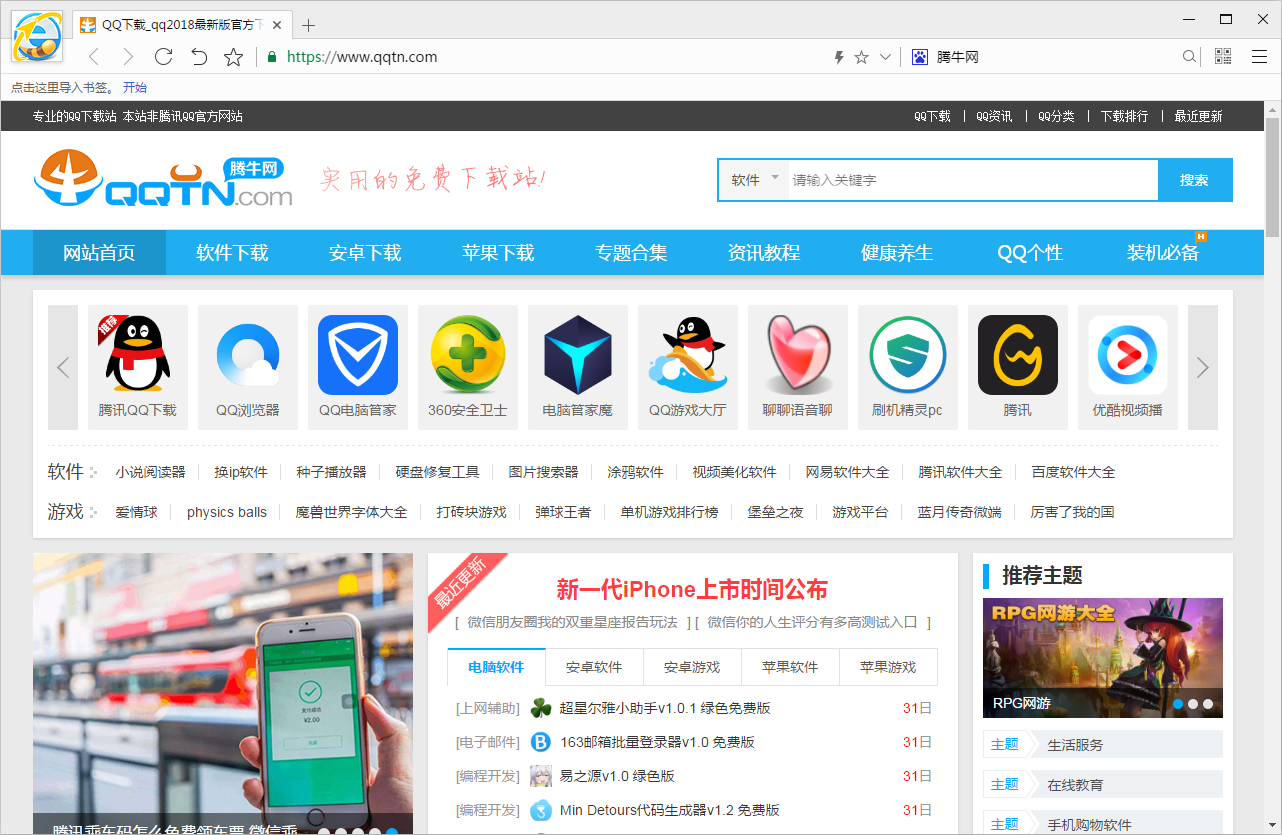The width and height of the screenshot is (1282, 835).
Task: Open the QR code icon in toolbar
Action: pos(1223,57)
